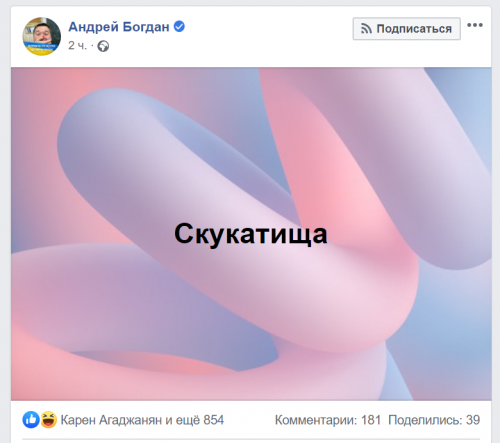Click the blue Like reaction icon
Screen dimensions: 500x443
[x=31, y=420]
